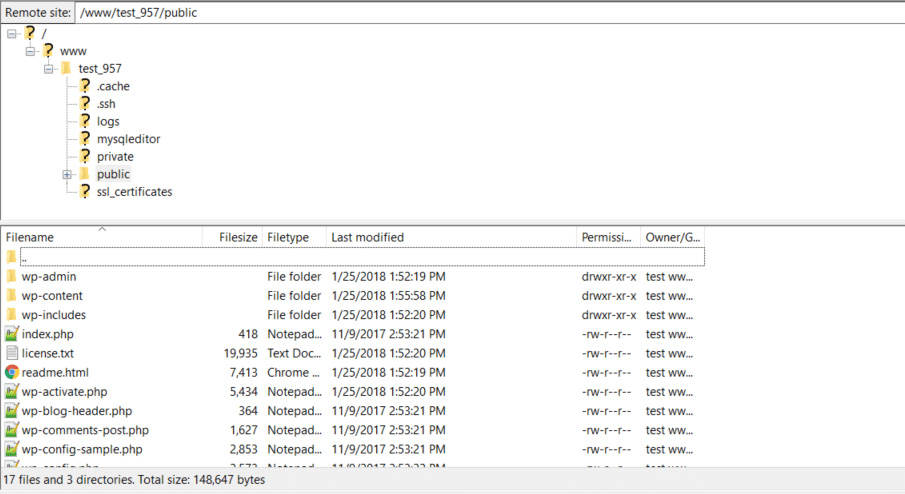Expand the public folder tree node
The width and height of the screenshot is (905, 494).
(x=67, y=174)
